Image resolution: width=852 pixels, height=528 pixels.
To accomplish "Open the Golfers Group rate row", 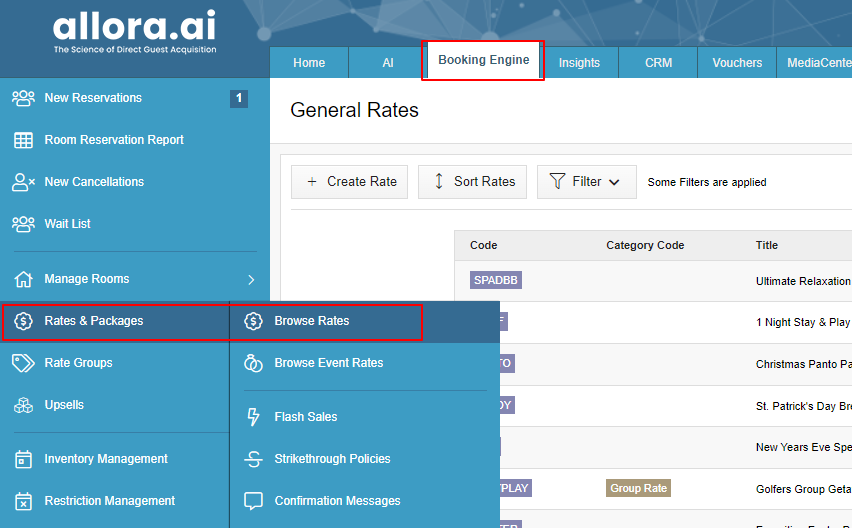I will coord(803,489).
